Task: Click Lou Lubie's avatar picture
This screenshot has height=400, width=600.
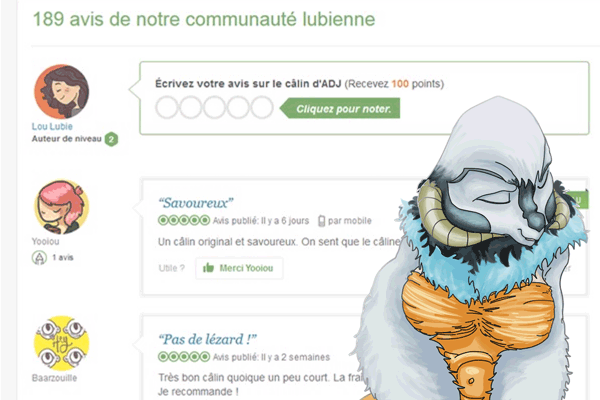Action: (62, 92)
